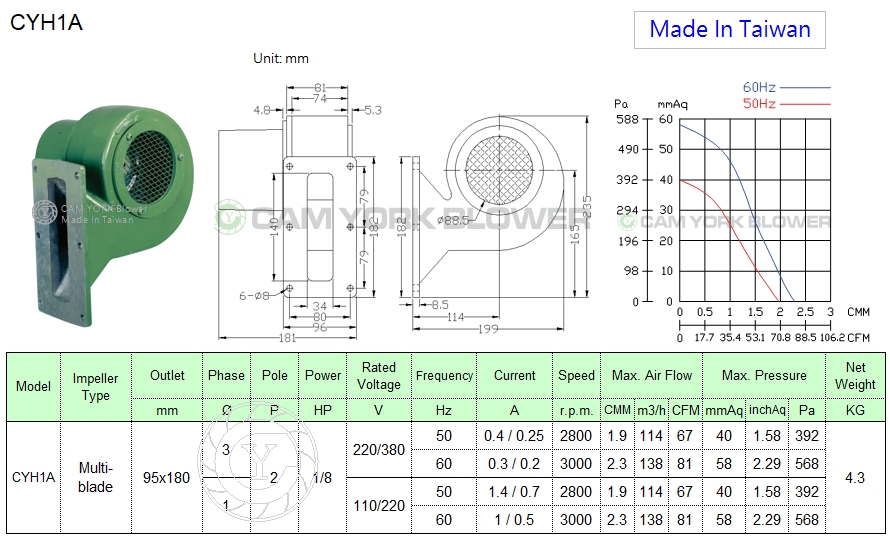Screen dimensions: 890x543
Task: Select the 'Unit: mm' note
Action: pos(280,58)
